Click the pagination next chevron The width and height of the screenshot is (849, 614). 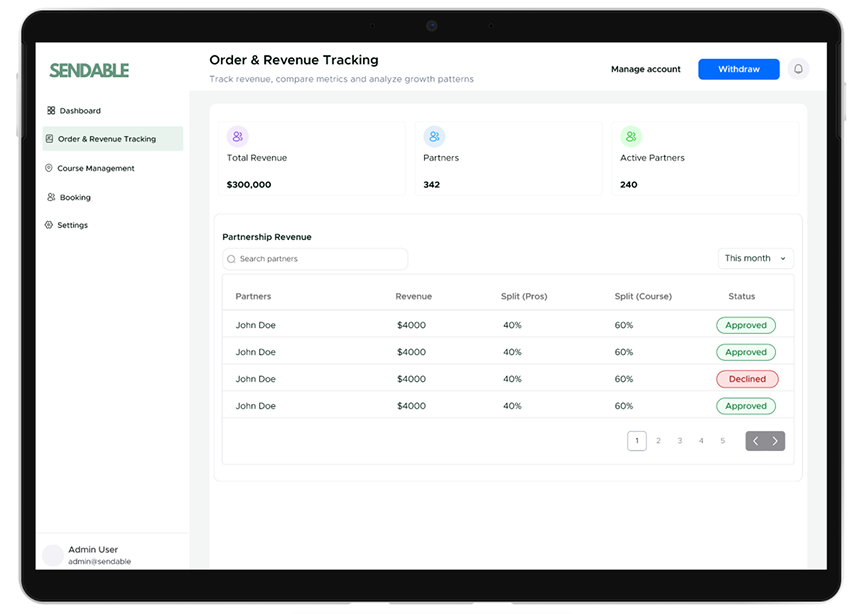[x=774, y=440]
